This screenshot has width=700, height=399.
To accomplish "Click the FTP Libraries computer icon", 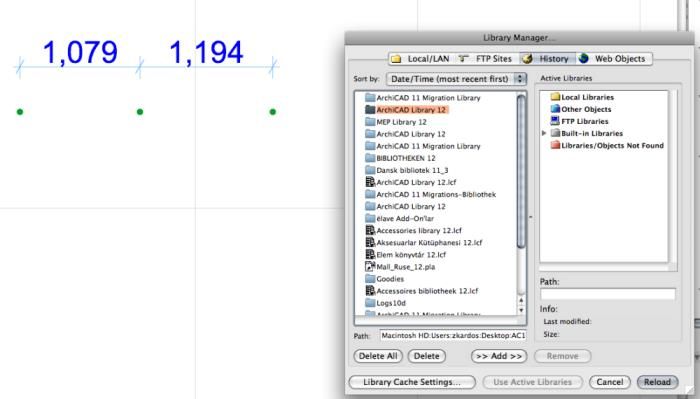I will click(555, 121).
